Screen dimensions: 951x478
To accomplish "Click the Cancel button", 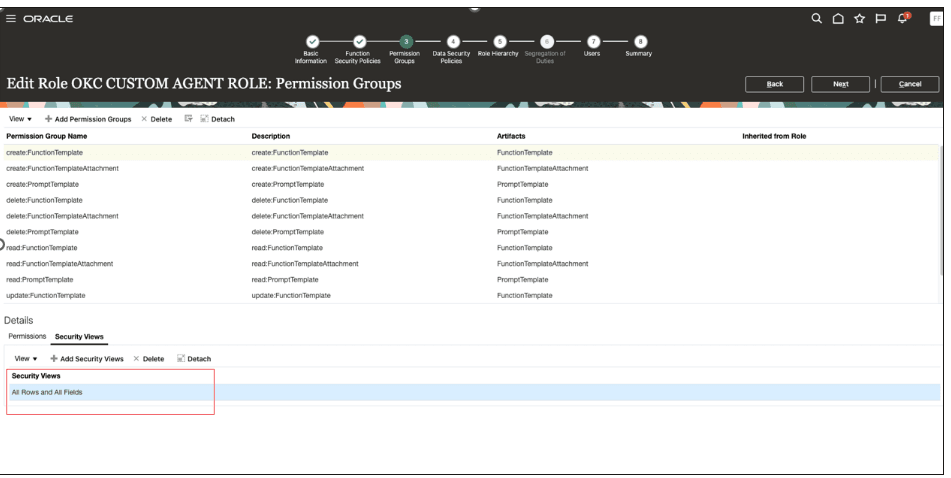I will point(910,84).
